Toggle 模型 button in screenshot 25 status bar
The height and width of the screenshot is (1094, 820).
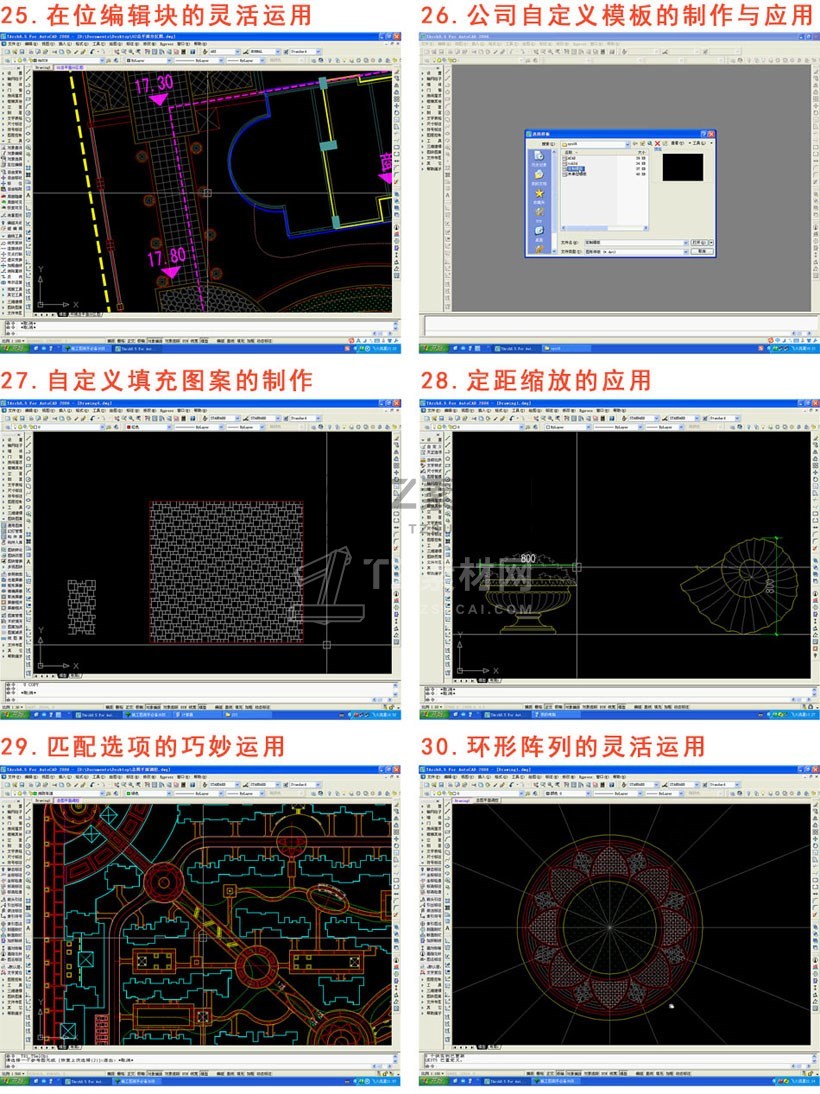click(204, 340)
